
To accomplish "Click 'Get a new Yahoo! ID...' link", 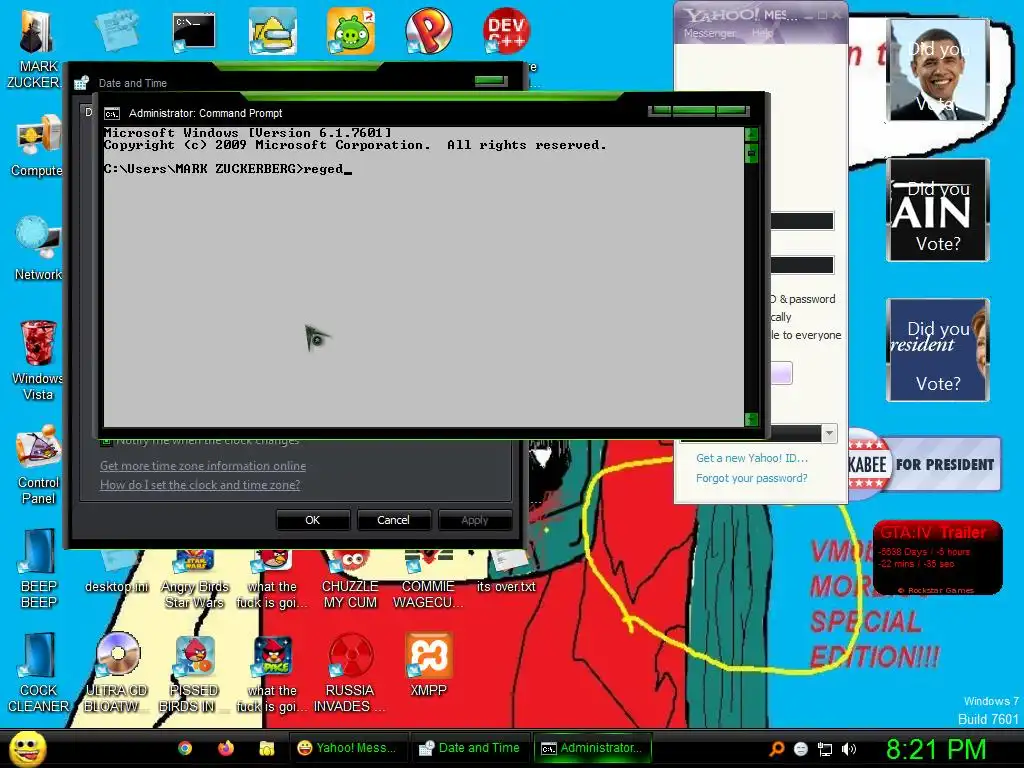I will [752, 458].
